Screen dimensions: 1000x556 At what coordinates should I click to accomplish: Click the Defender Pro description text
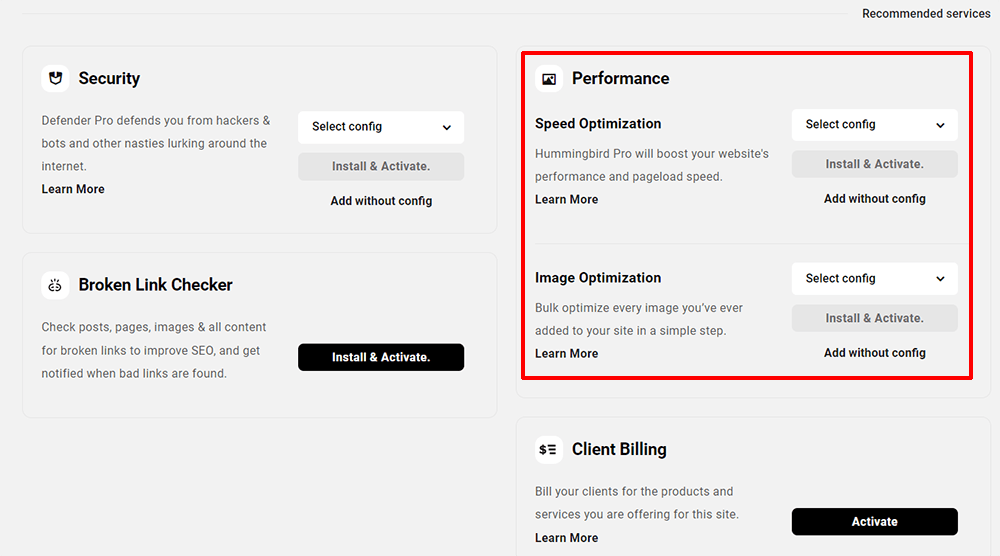(156, 143)
